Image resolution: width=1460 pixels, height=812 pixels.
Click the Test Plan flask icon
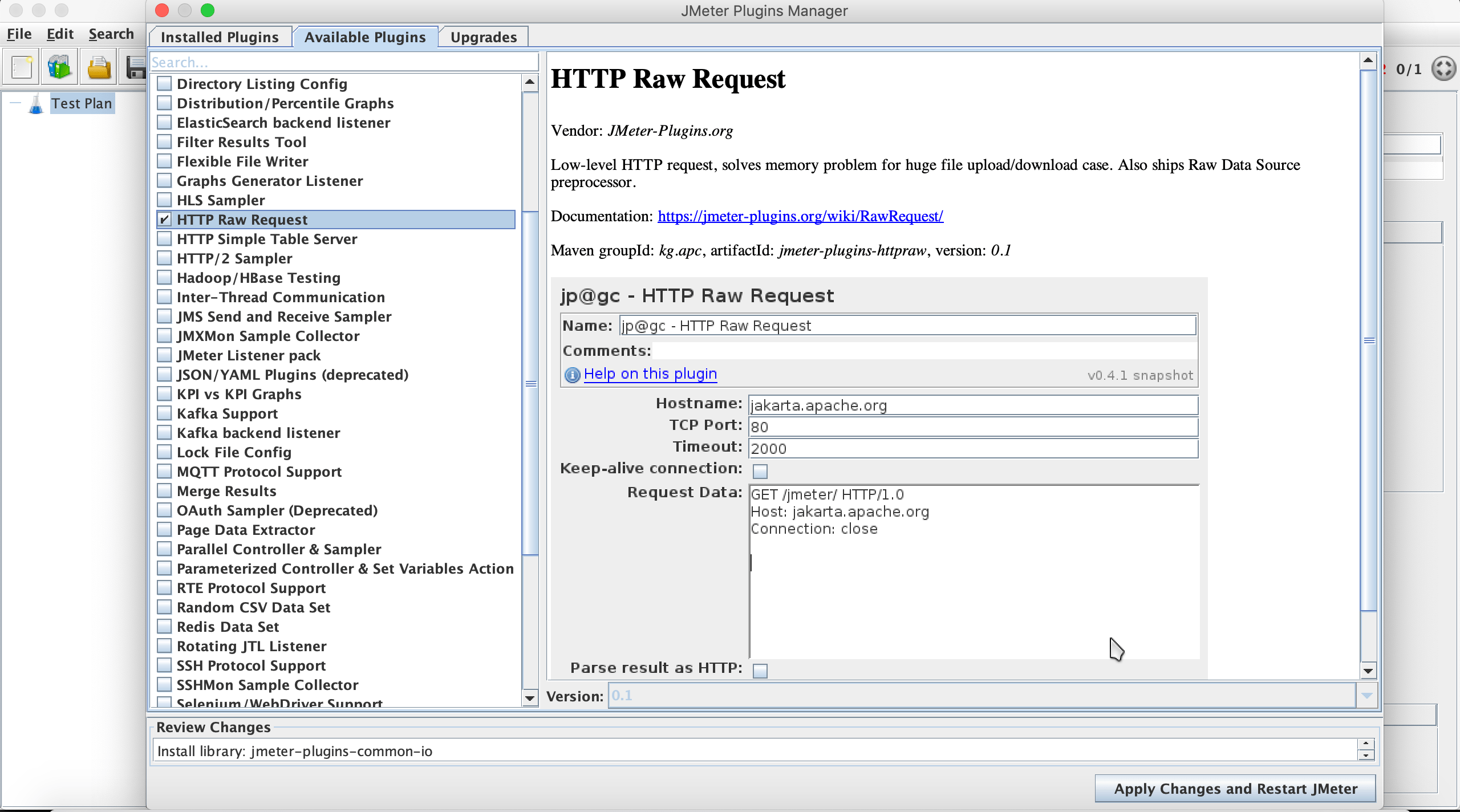[x=36, y=104]
